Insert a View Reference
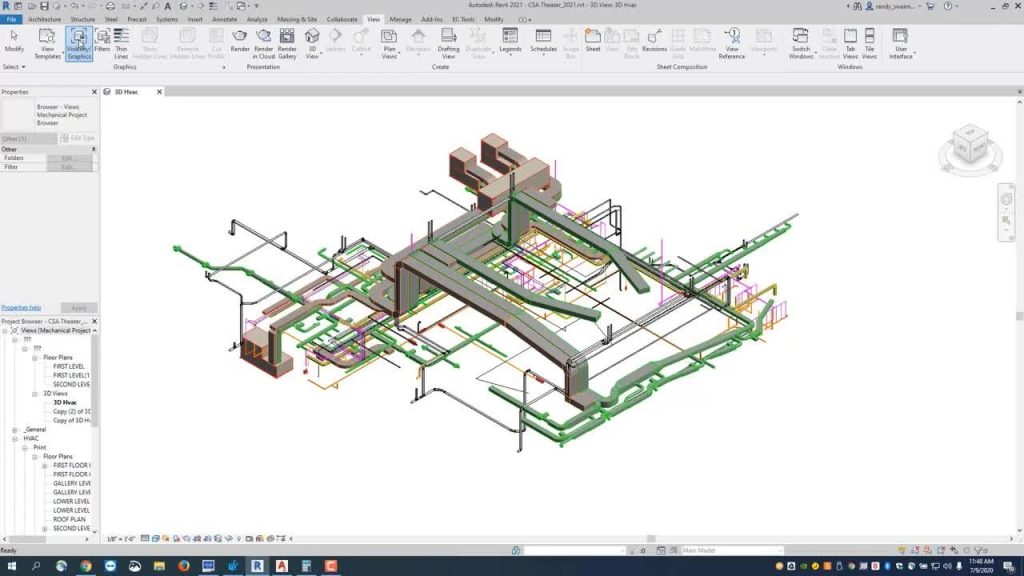Screen dimensions: 1024x576 coord(732,43)
